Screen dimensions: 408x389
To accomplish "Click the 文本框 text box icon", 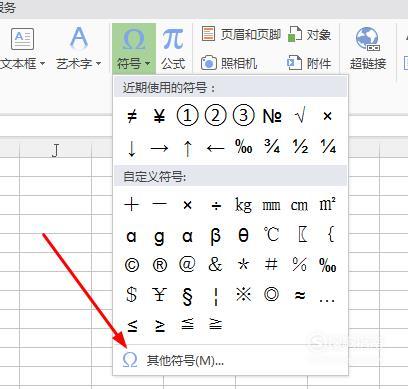I will pyautogui.click(x=22, y=39).
